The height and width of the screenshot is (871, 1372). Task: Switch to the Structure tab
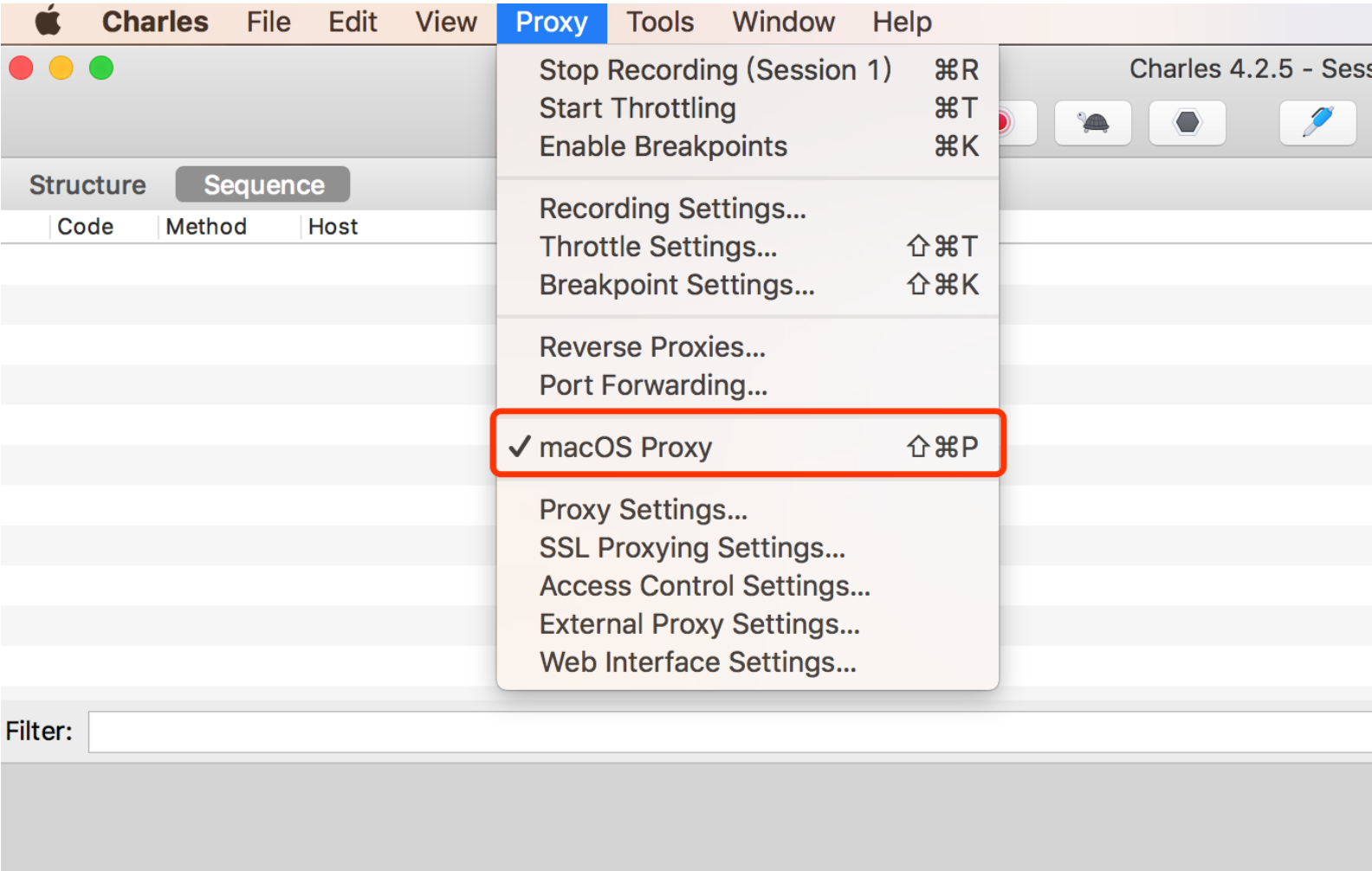87,184
